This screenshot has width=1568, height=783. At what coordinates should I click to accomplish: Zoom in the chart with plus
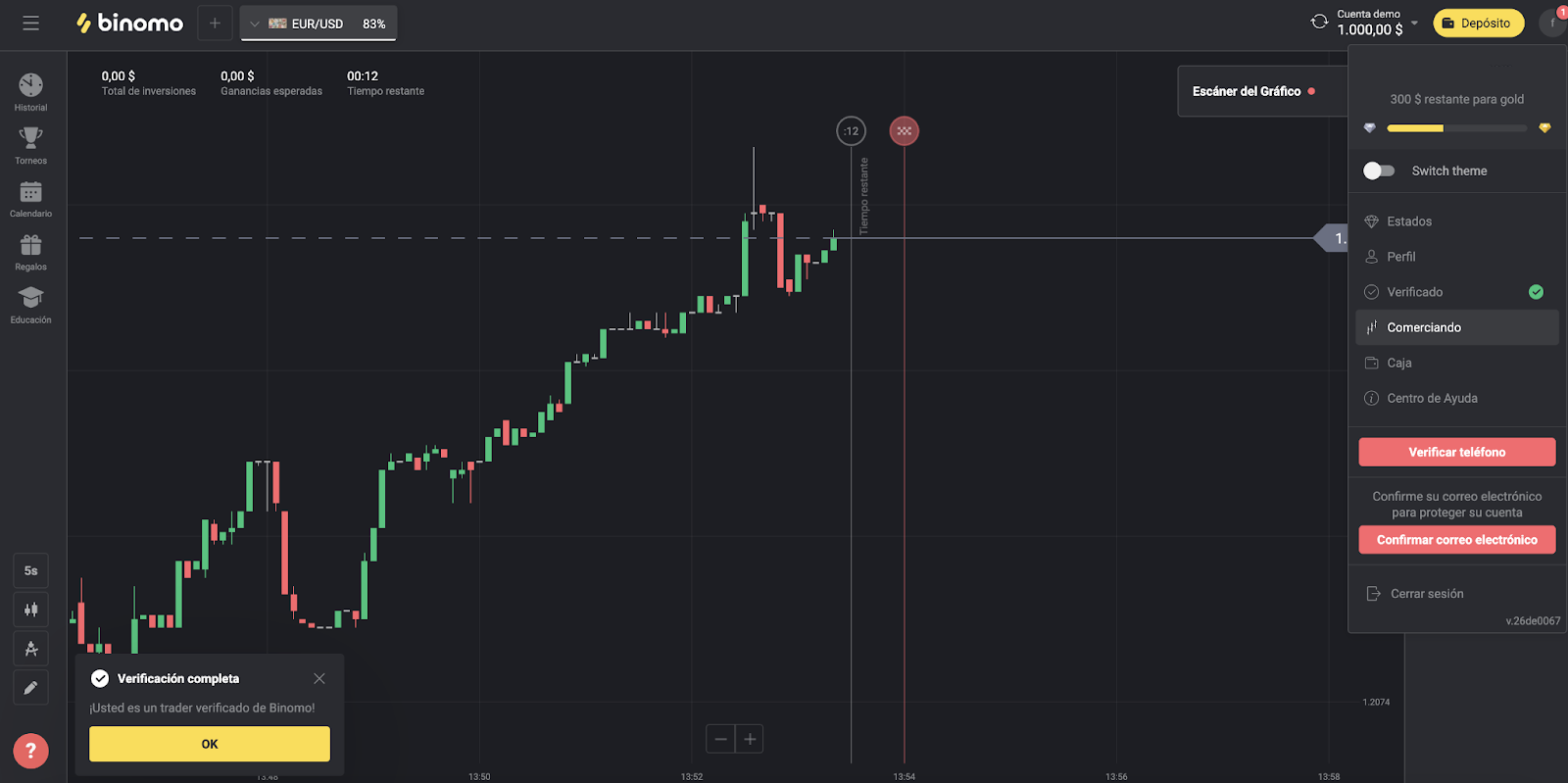pos(750,739)
